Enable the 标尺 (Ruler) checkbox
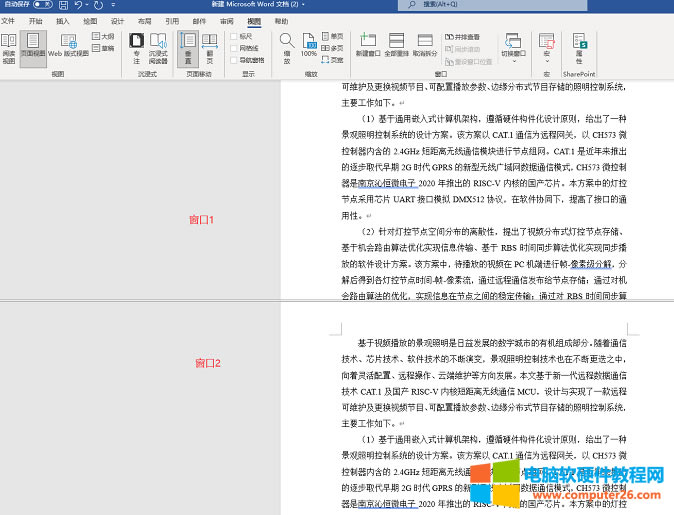Viewport: 674px width, 515px height. pos(234,36)
